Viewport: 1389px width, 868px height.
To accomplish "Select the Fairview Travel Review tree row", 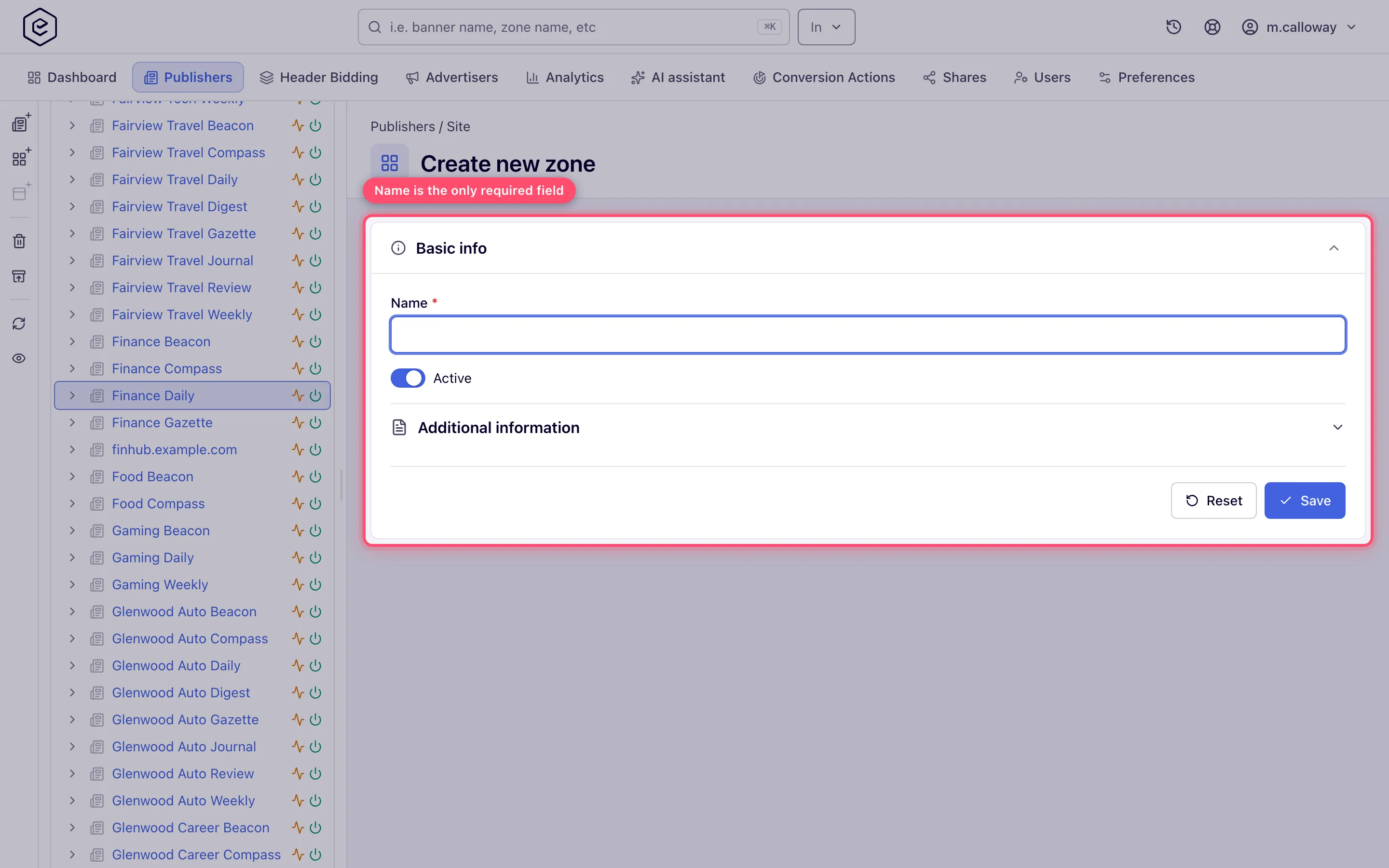I will pyautogui.click(x=192, y=287).
